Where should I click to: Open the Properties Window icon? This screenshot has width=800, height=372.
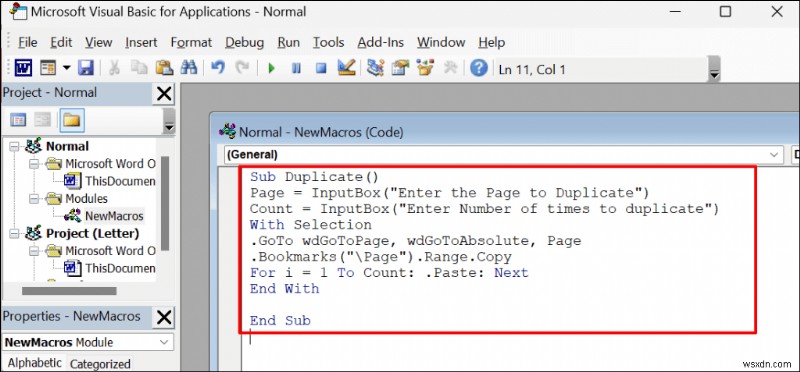401,67
